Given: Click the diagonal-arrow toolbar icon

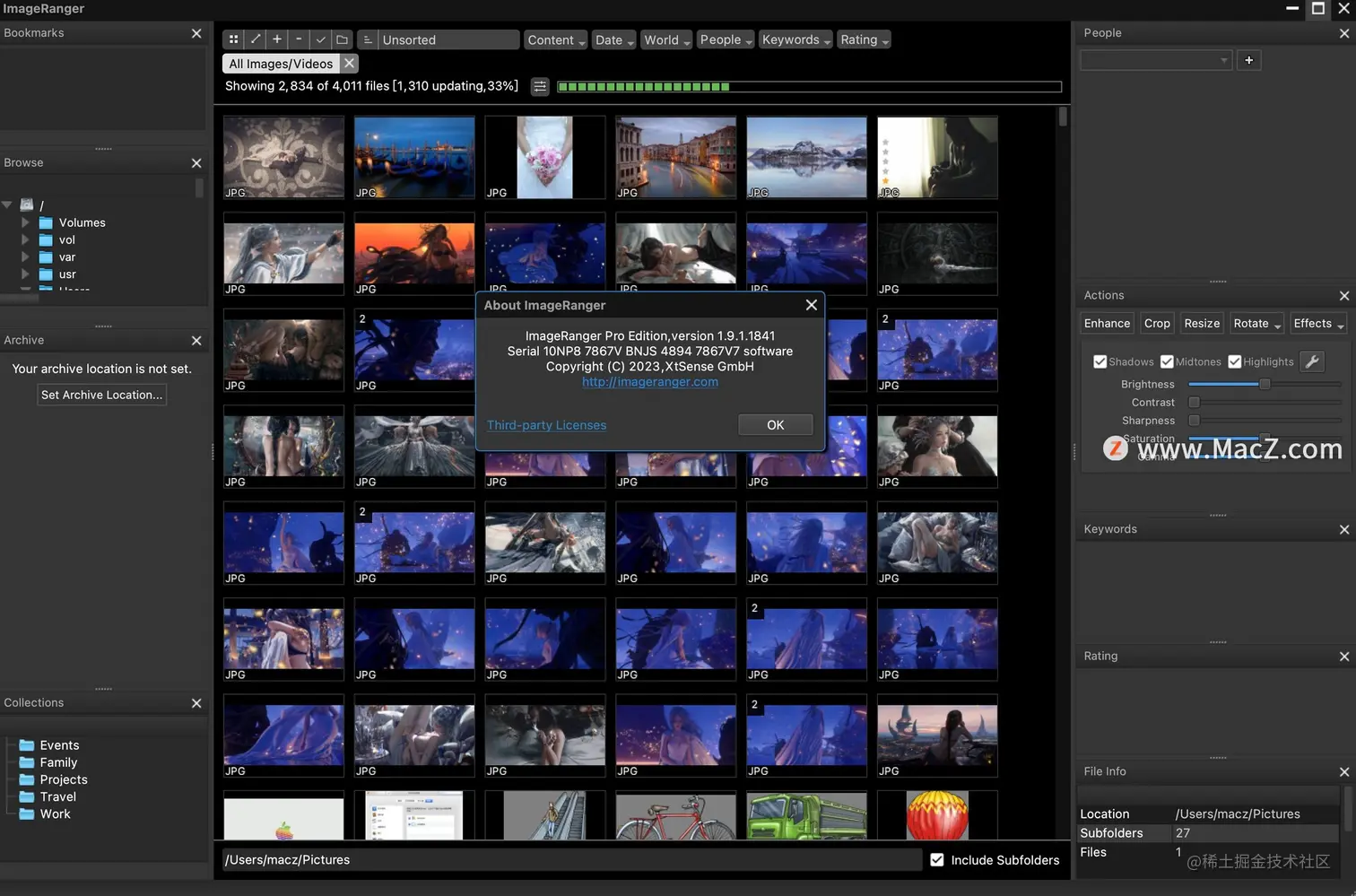Looking at the screenshot, I should click(256, 39).
